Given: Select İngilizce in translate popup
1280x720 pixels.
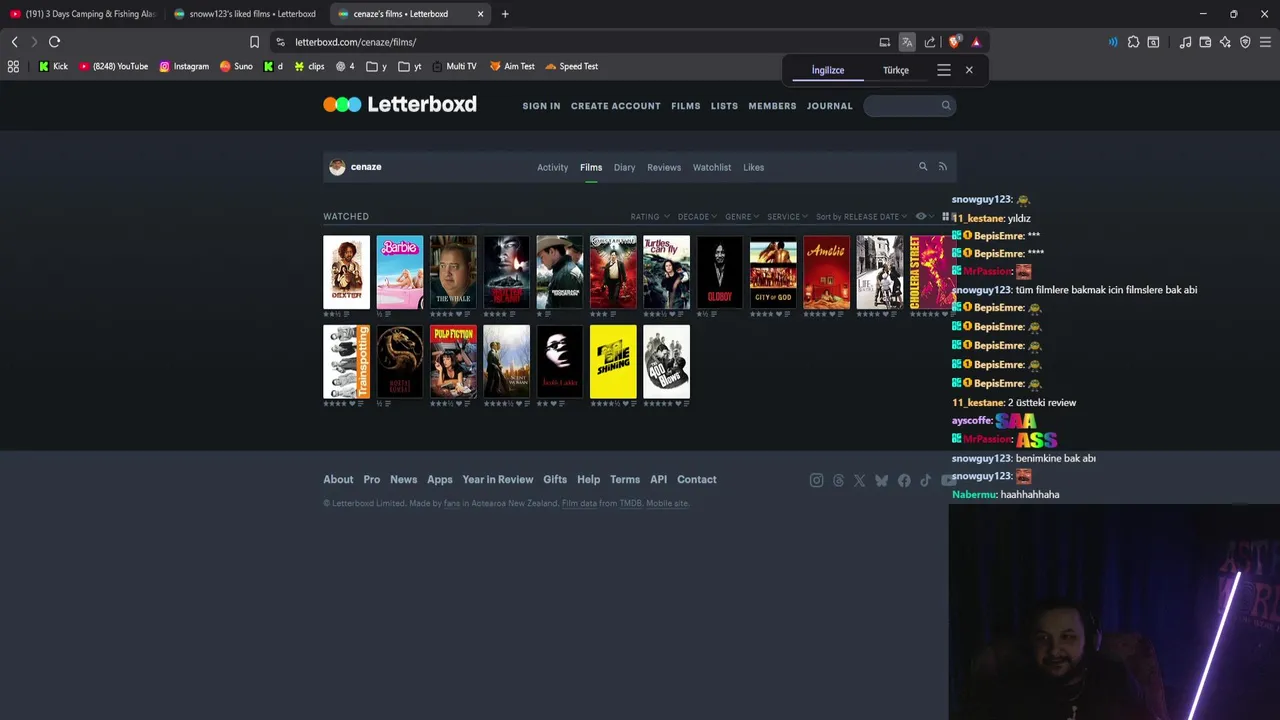Looking at the screenshot, I should pos(828,70).
